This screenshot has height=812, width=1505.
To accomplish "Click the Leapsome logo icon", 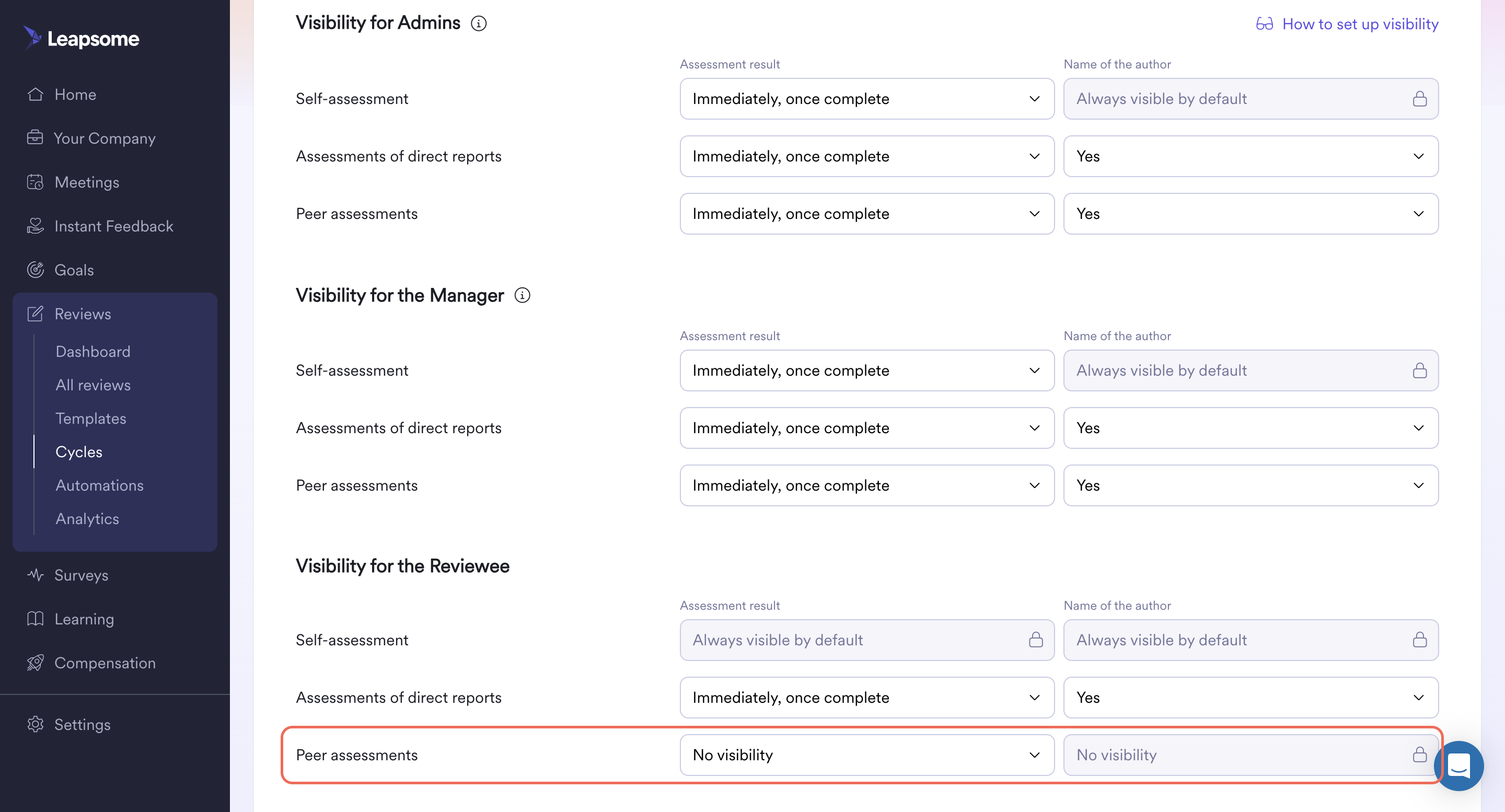I will 32,38.
